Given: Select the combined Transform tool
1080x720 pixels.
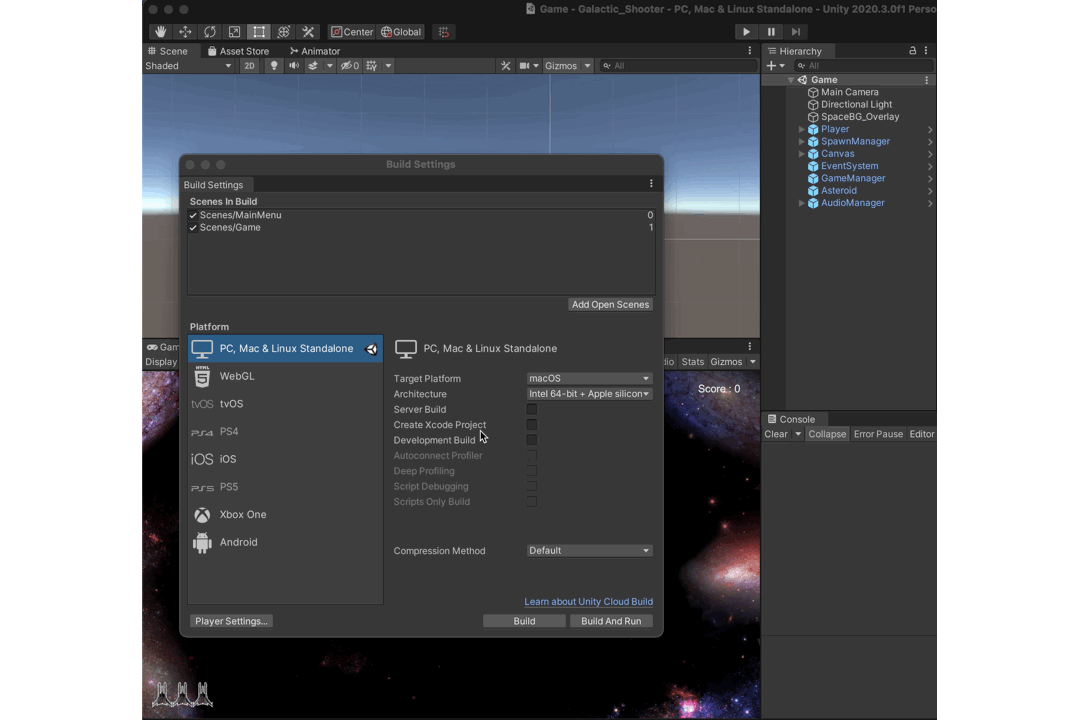Looking at the screenshot, I should [284, 32].
